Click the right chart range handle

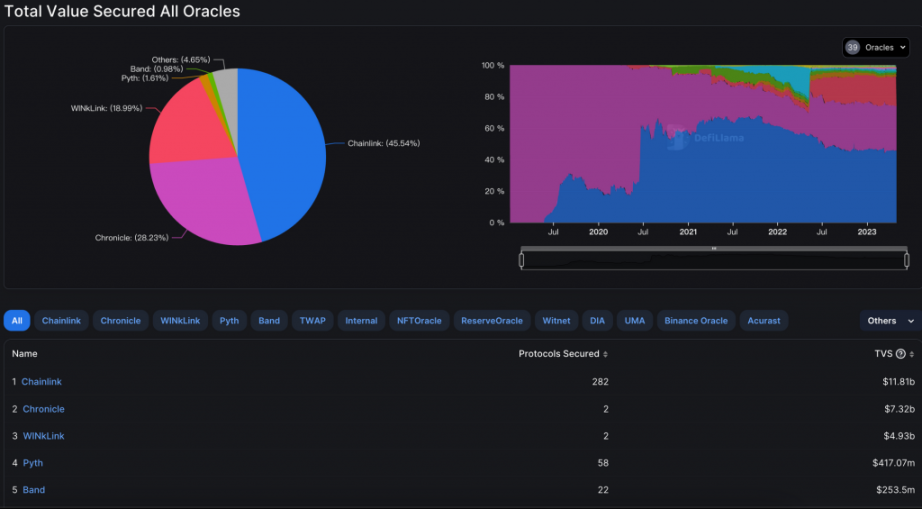click(x=907, y=259)
